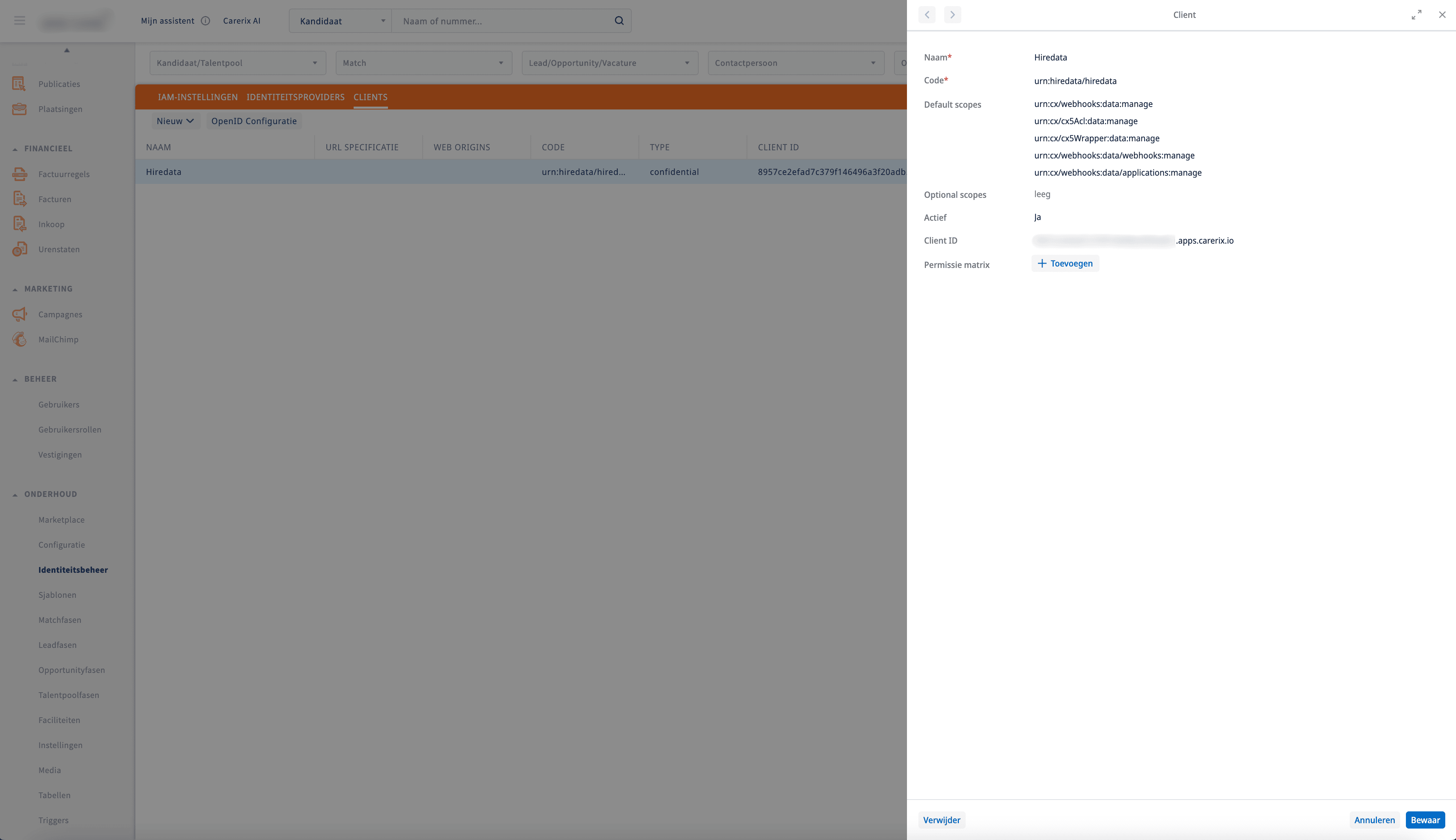Click the Toevoegen button for Permissie matrix
The image size is (1456, 840).
[x=1065, y=264]
